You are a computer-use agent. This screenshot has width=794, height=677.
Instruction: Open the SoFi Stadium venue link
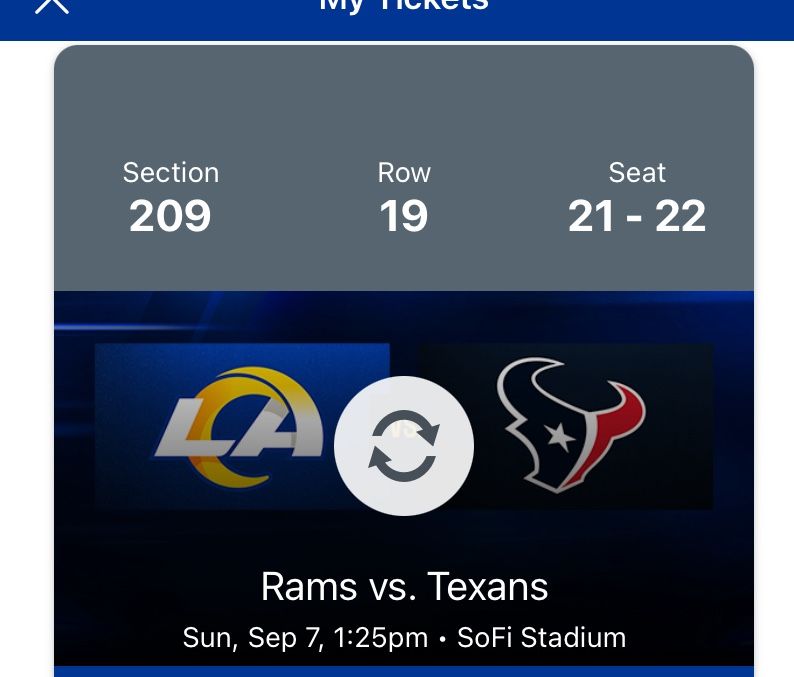click(x=540, y=638)
